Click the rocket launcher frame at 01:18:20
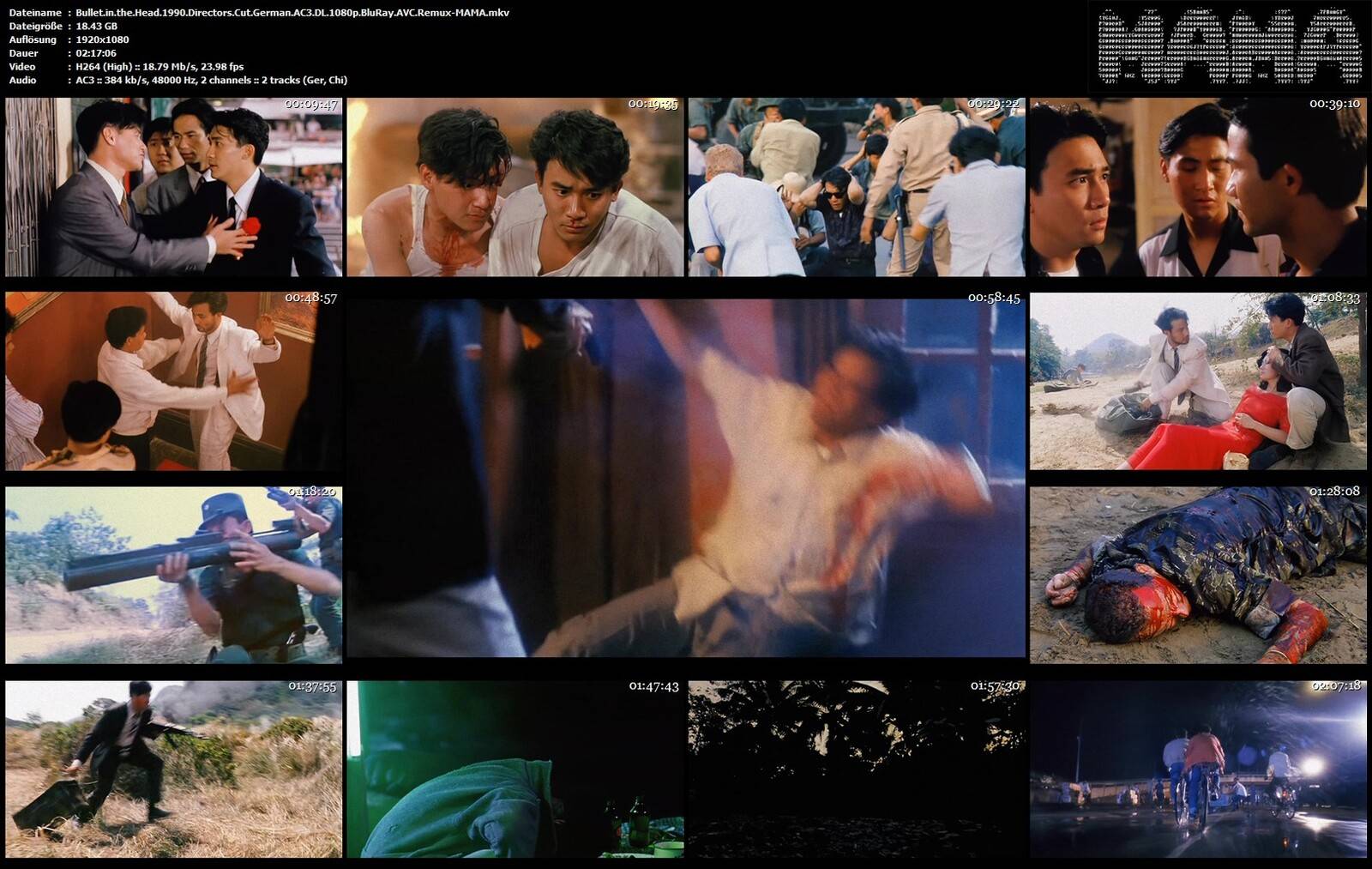Image resolution: width=1372 pixels, height=869 pixels. 174,575
